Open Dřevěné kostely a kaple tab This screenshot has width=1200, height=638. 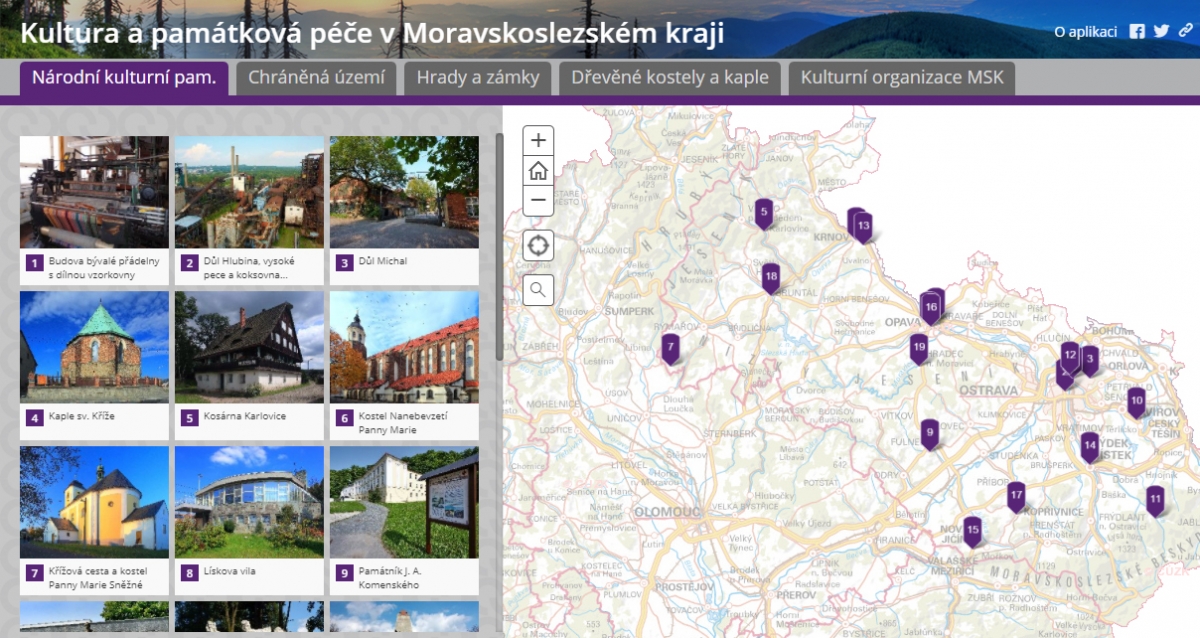670,78
